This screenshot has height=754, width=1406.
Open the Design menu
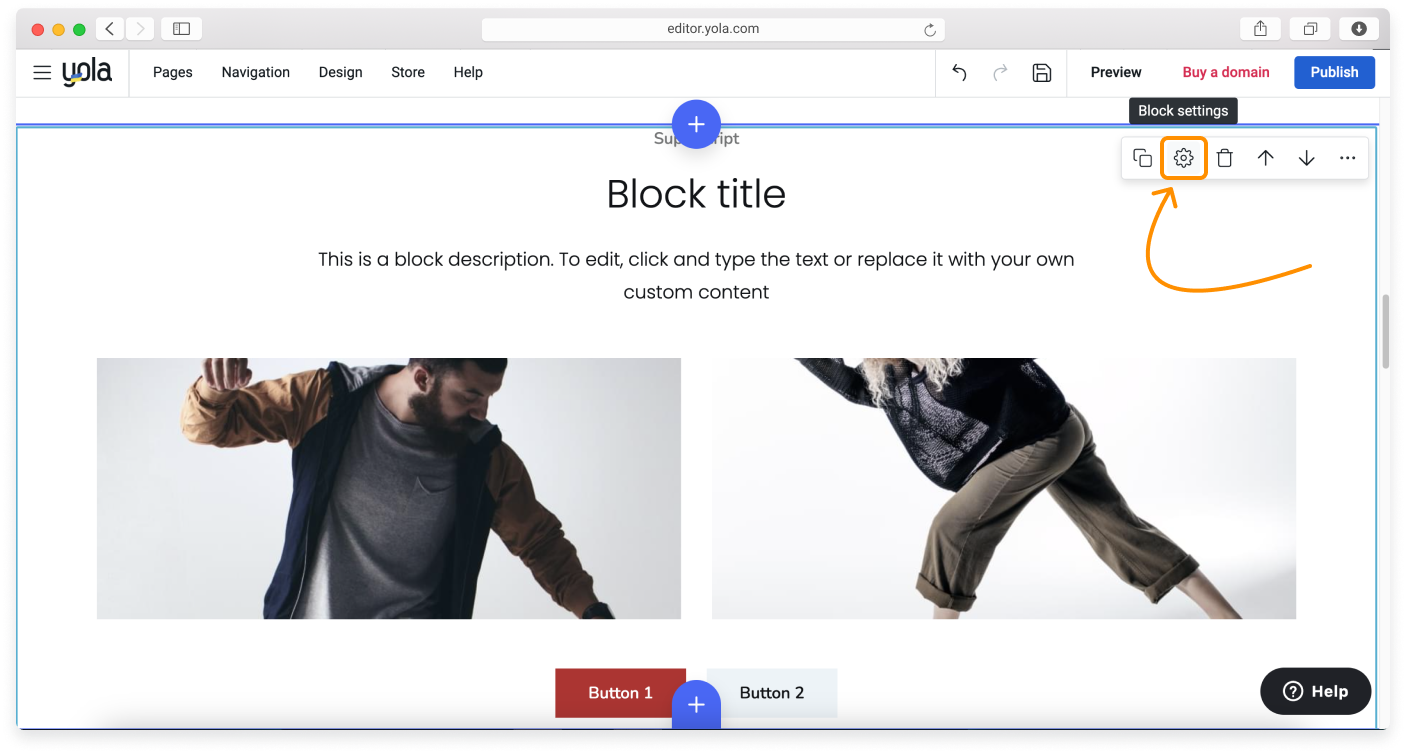pos(340,72)
